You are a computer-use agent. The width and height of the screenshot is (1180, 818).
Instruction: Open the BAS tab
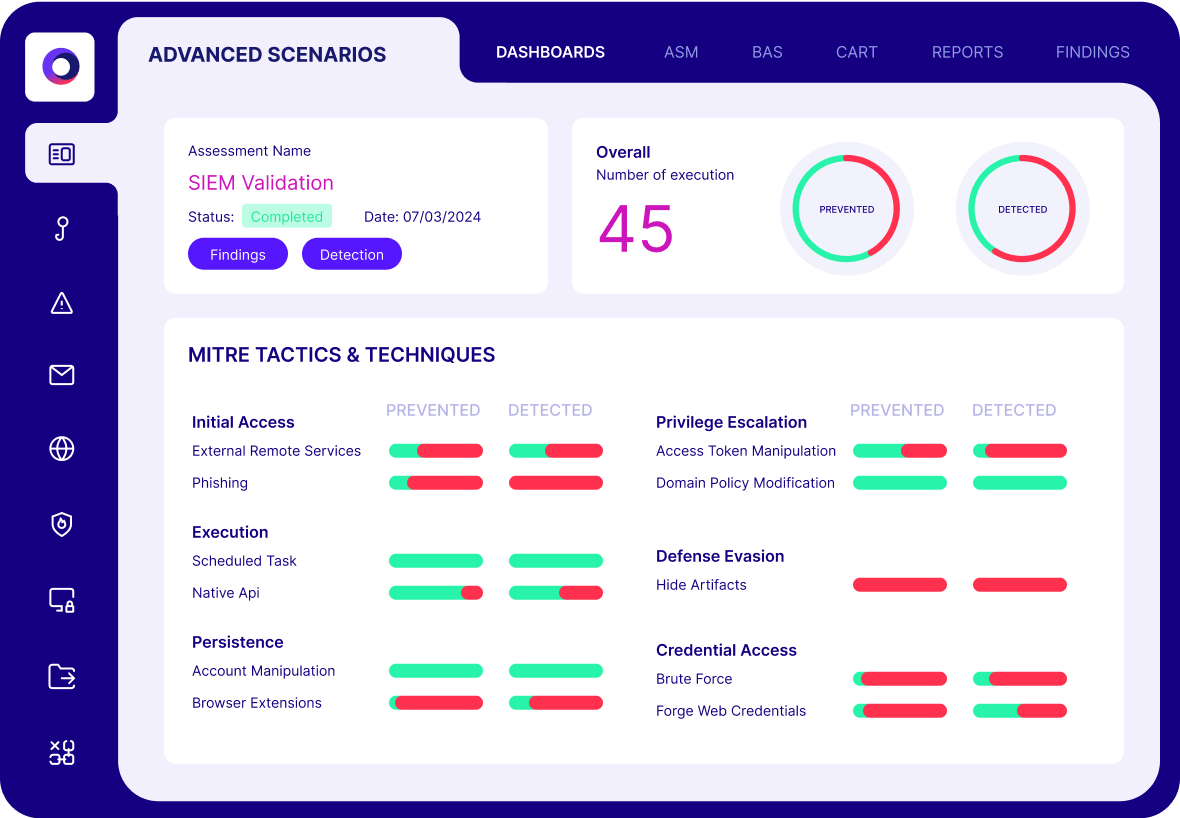coord(767,52)
